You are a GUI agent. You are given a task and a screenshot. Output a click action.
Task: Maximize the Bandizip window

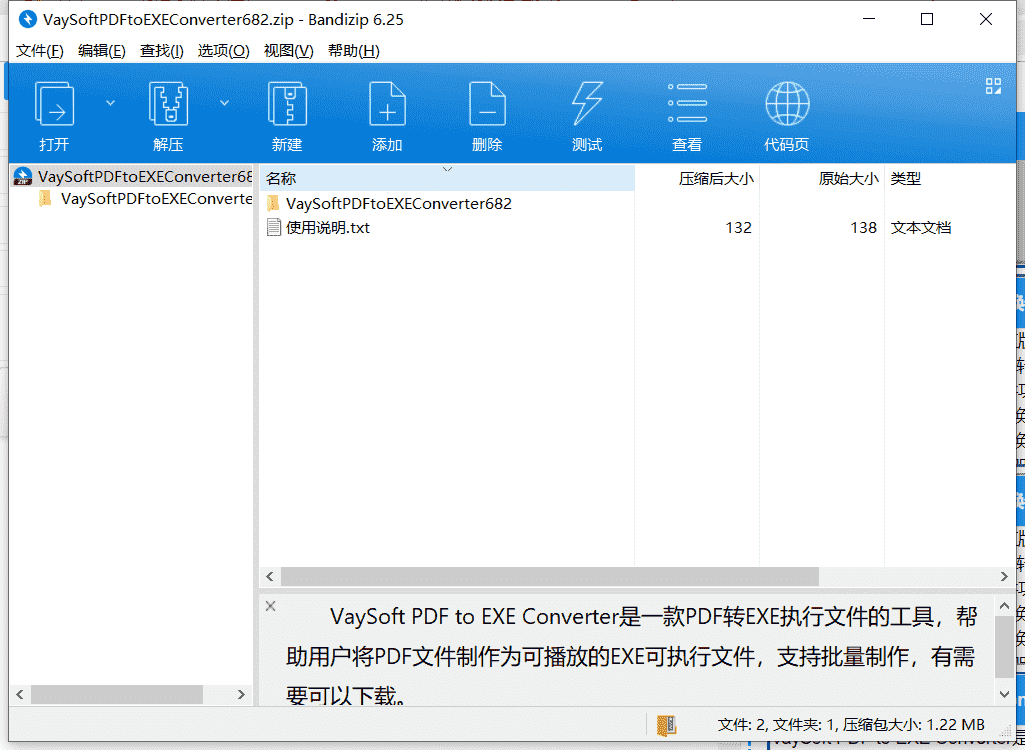pos(926,20)
